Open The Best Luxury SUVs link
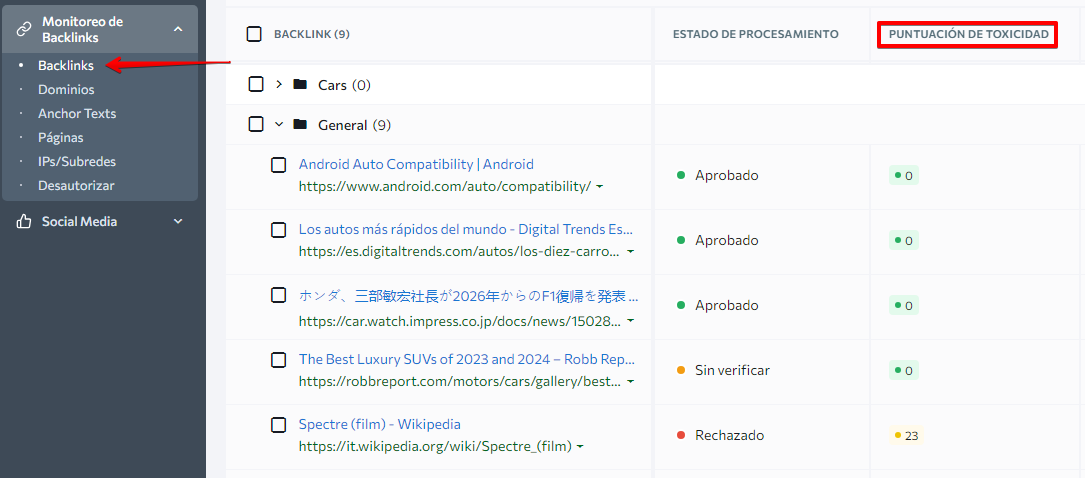Viewport: 1085px width, 478px height. pos(467,360)
